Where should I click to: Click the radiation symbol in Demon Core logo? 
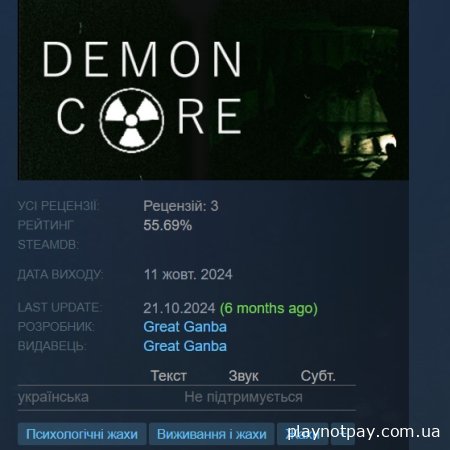[x=132, y=120]
